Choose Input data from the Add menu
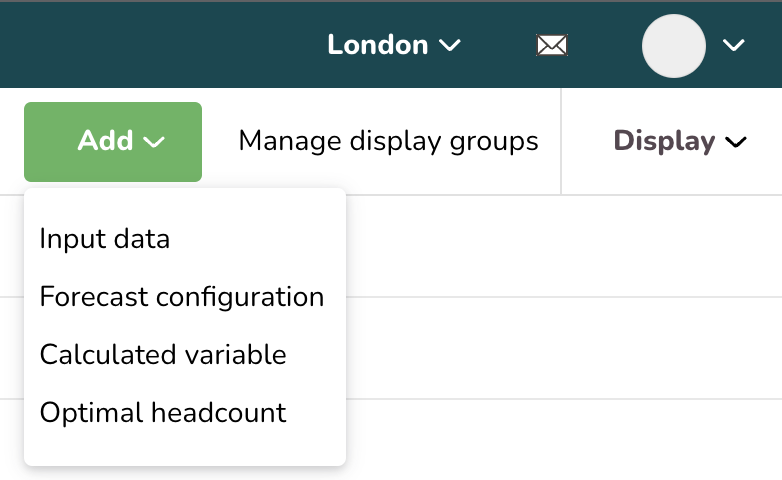The height and width of the screenshot is (480, 782). [x=105, y=239]
